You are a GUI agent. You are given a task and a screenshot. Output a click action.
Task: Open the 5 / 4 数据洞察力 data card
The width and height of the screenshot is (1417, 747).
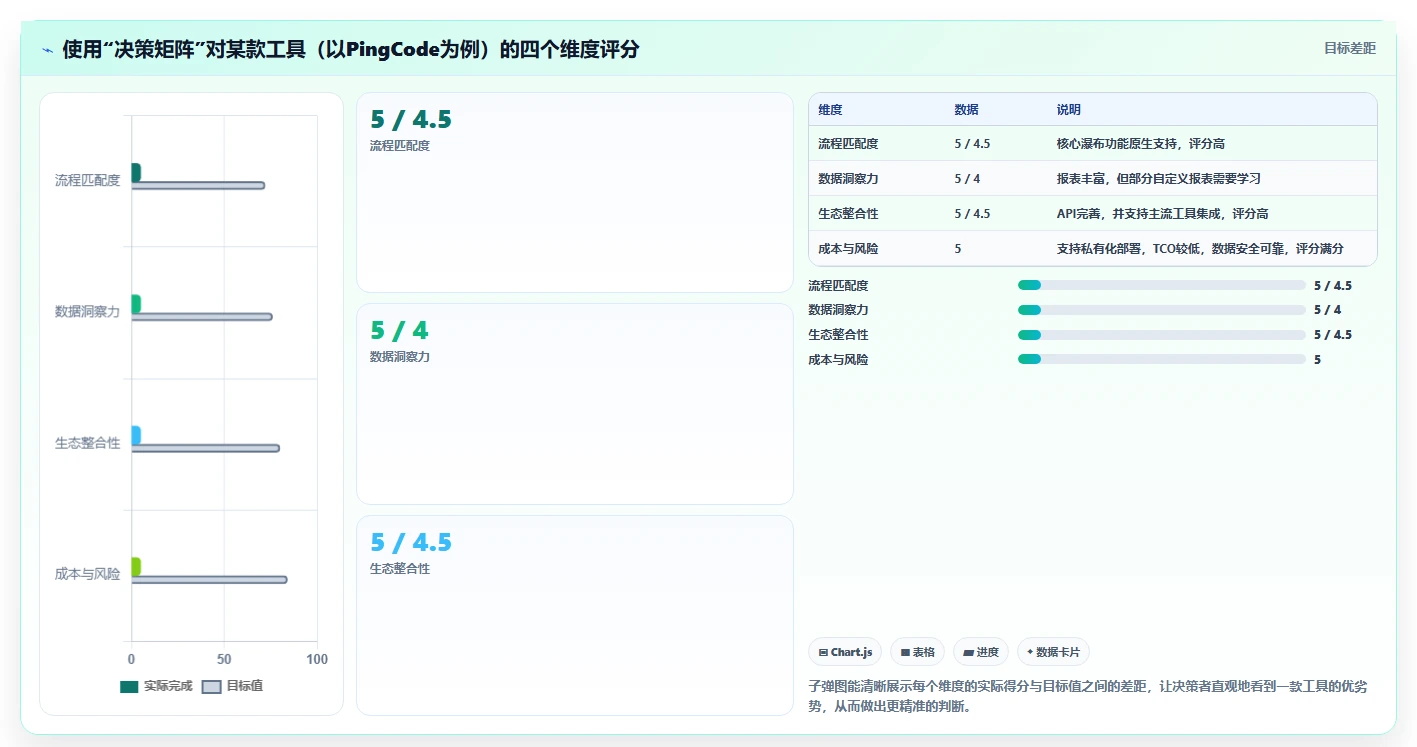click(x=575, y=404)
